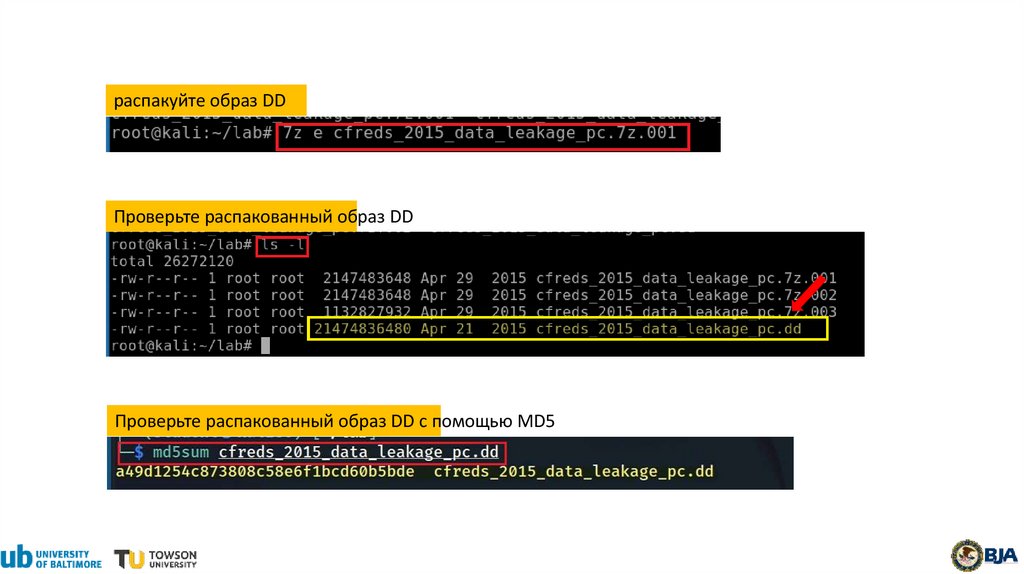Click the terminal cursor block after the root@kali prompt

265,346
